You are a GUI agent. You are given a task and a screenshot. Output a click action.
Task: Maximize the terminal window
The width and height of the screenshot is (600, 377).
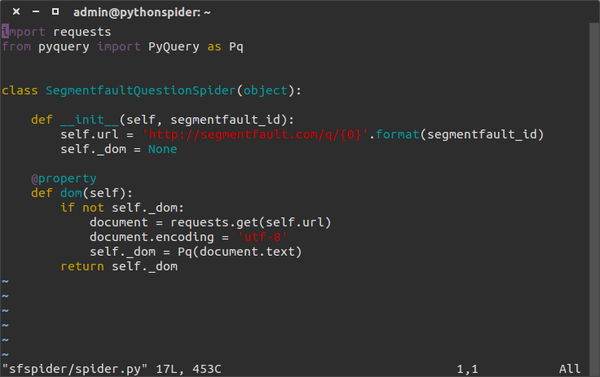click(x=55, y=12)
